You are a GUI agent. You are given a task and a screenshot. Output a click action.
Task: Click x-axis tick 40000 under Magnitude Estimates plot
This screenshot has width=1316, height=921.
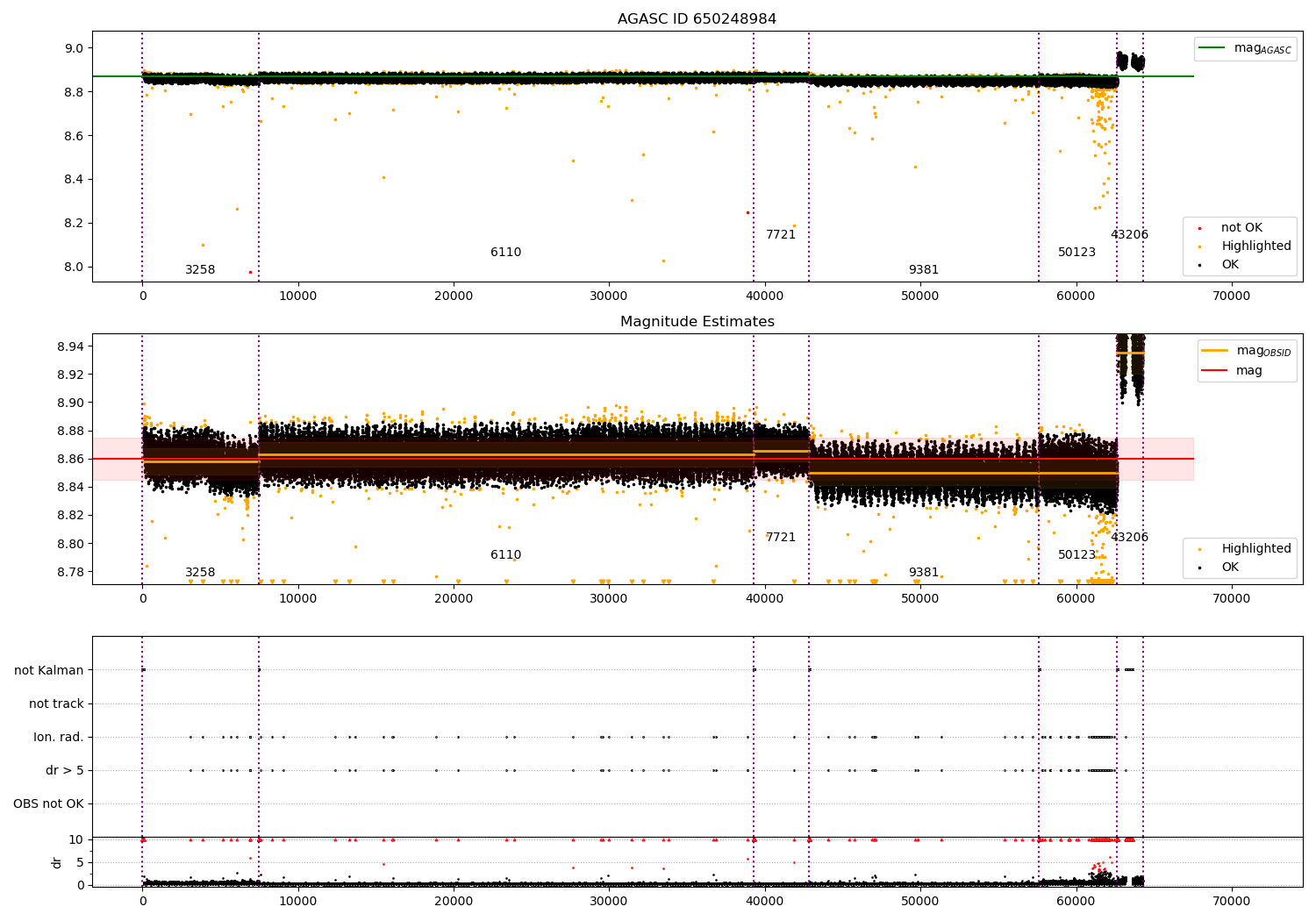(764, 599)
